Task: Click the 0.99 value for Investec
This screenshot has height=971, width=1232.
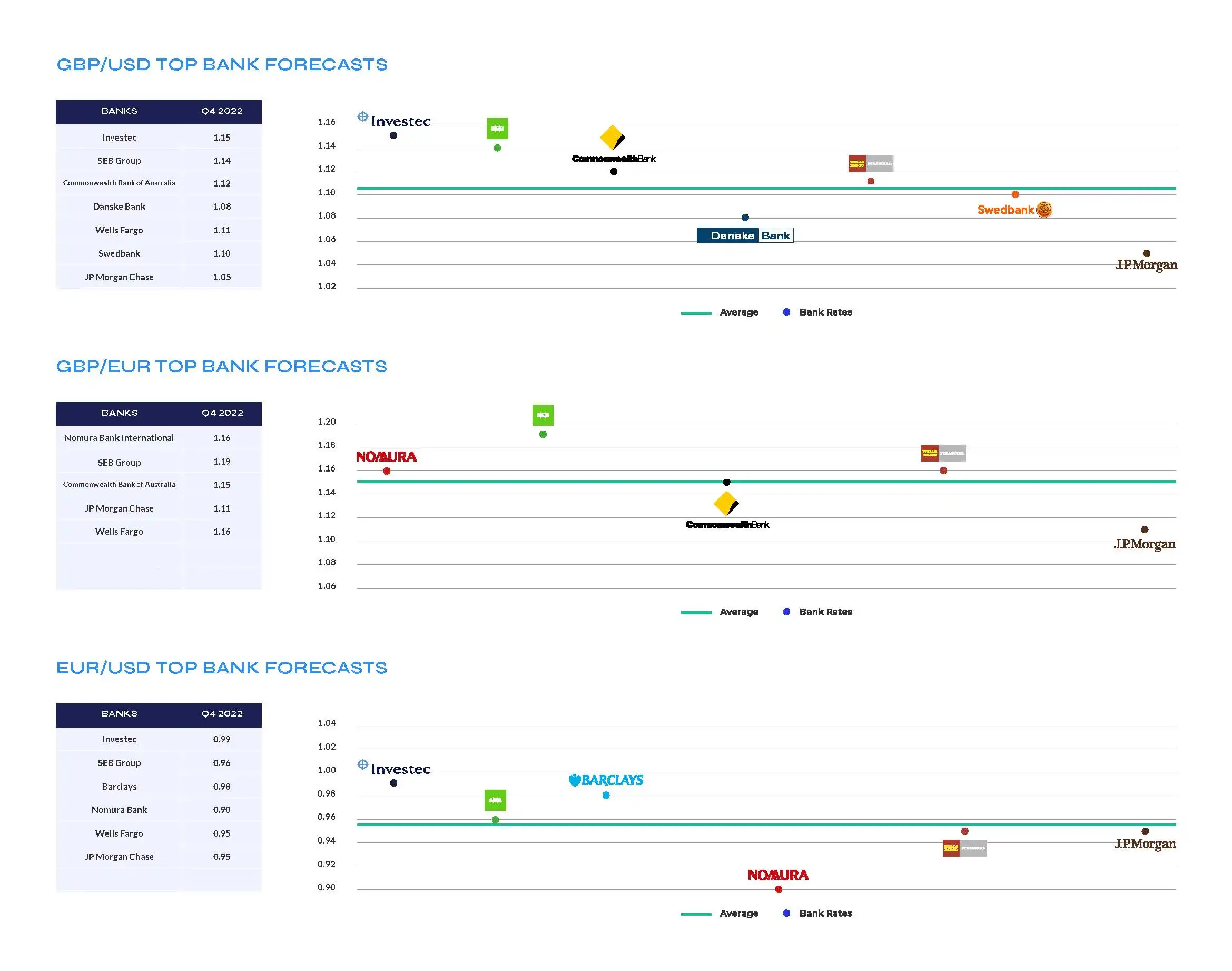Action: point(222,739)
